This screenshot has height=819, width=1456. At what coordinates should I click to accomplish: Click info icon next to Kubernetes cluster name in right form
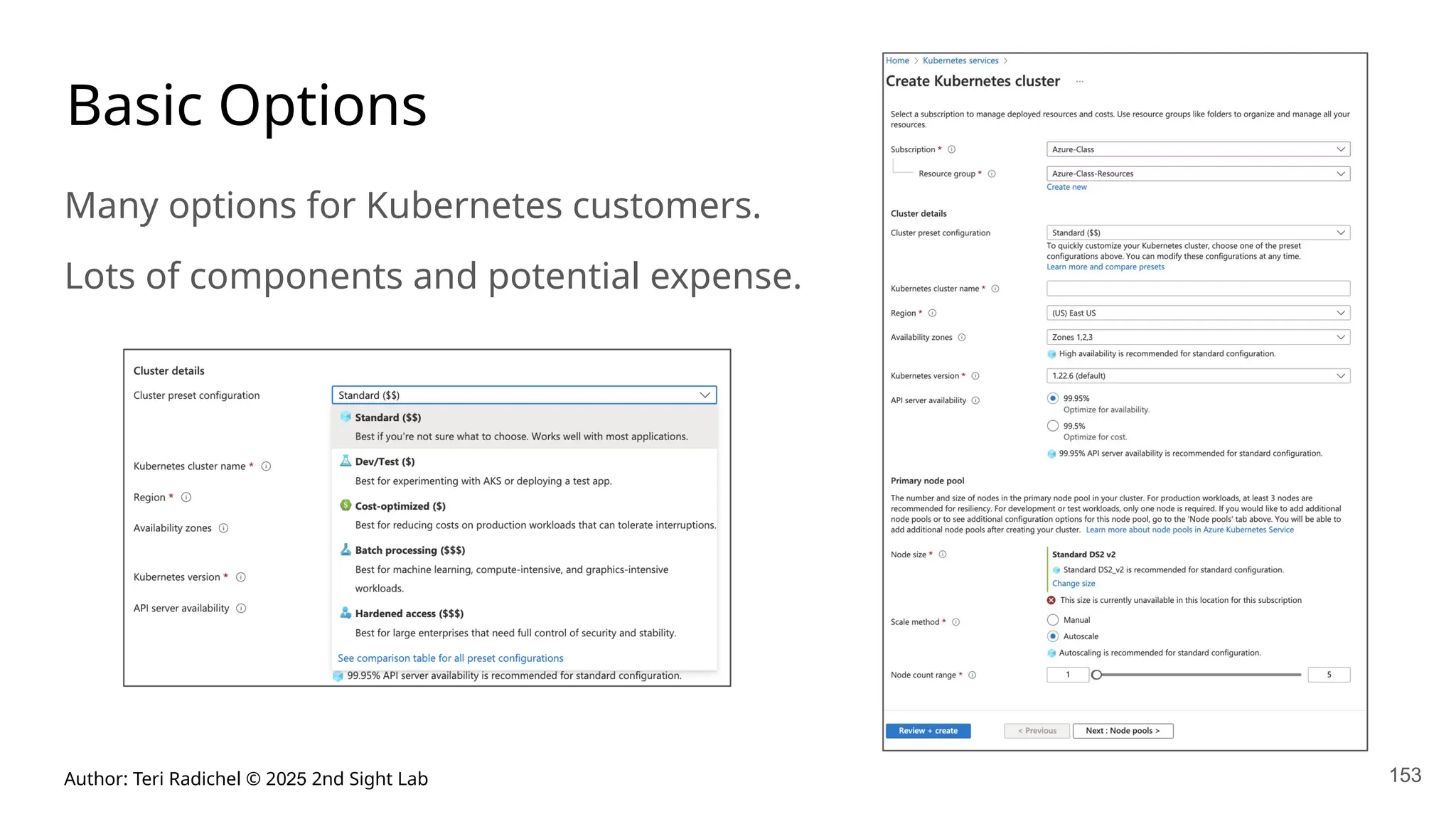(995, 289)
